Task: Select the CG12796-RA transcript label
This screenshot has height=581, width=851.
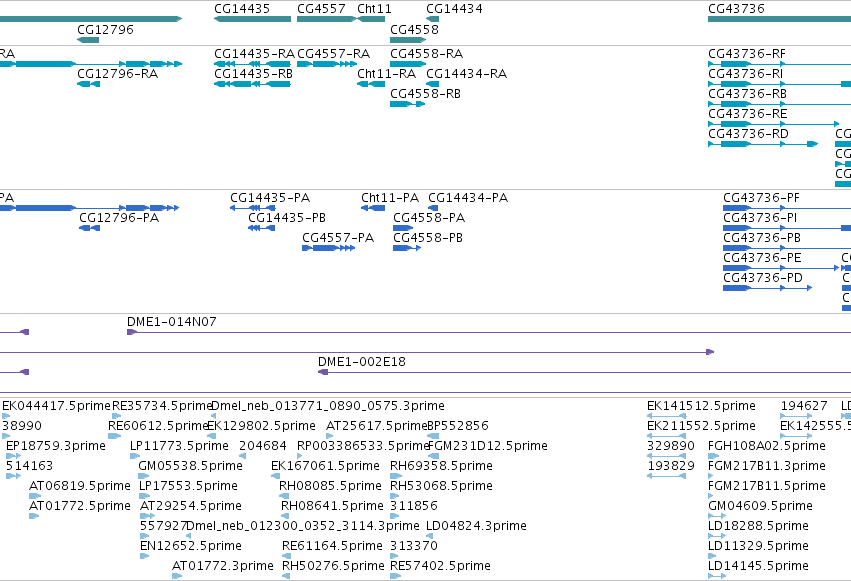Action: click(x=118, y=74)
